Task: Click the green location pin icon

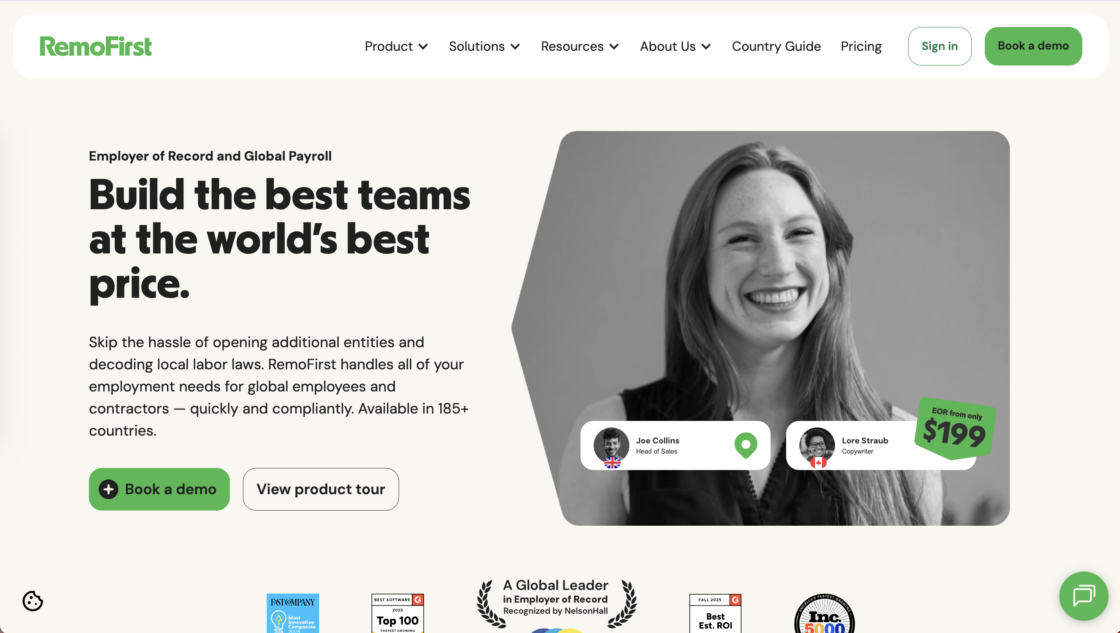Action: [x=745, y=445]
